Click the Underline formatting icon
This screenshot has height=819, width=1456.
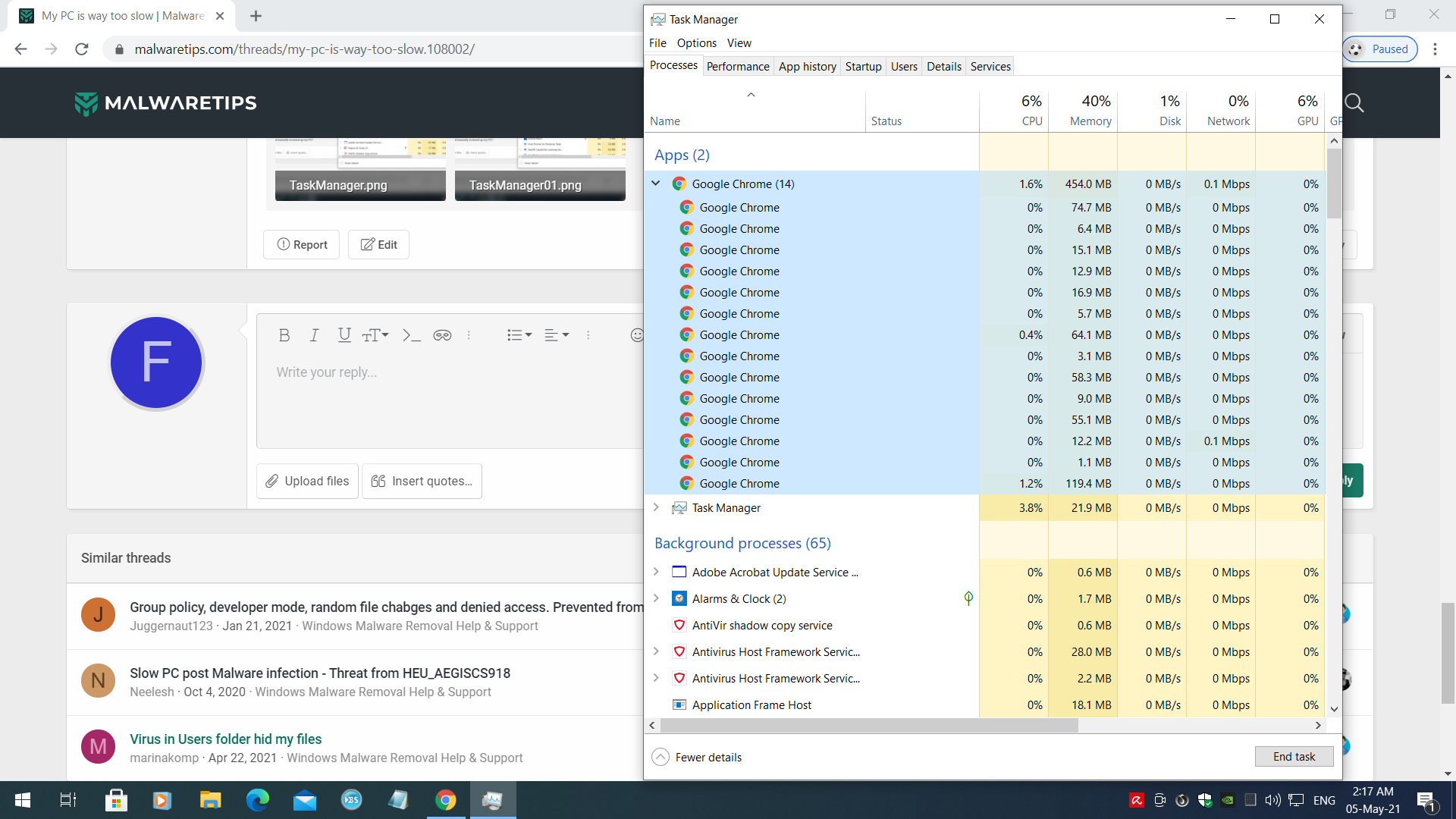[344, 335]
